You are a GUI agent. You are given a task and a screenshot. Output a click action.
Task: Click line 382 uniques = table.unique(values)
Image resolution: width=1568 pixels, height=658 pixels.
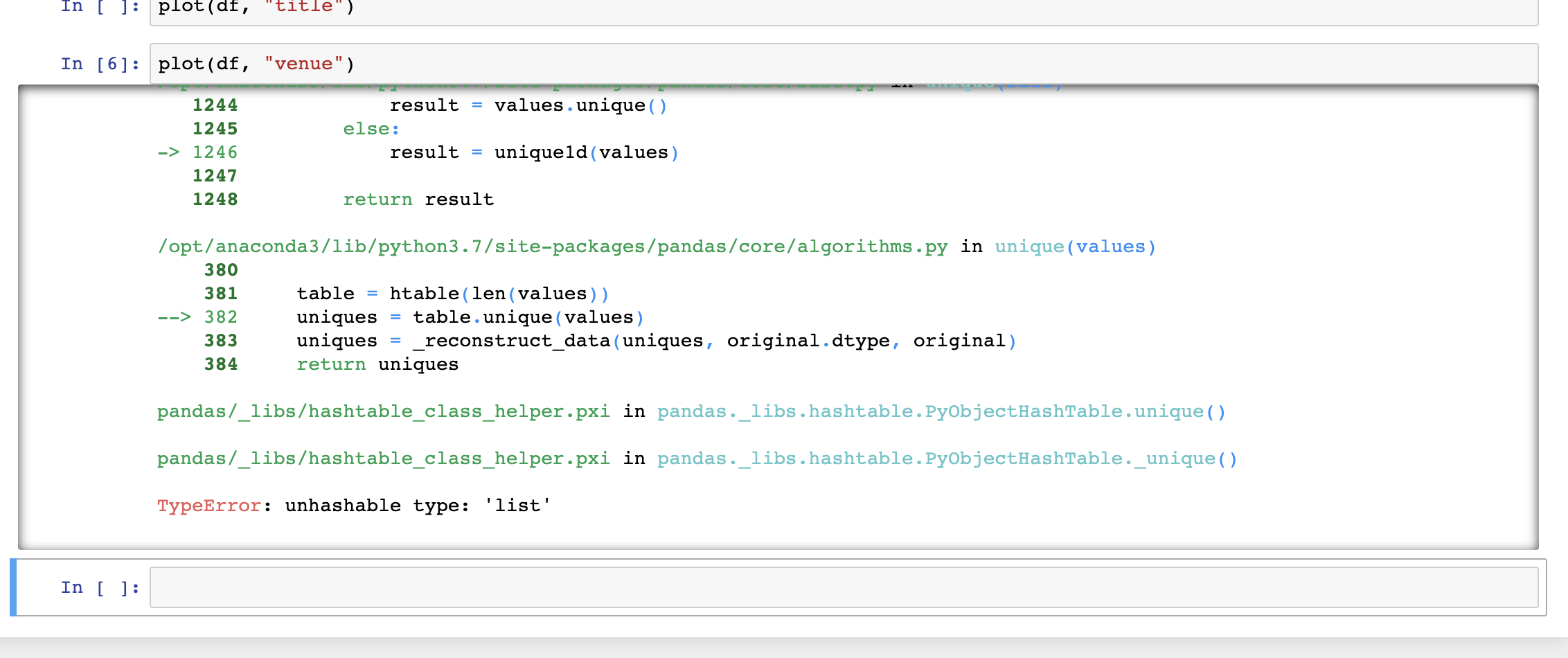click(x=401, y=317)
